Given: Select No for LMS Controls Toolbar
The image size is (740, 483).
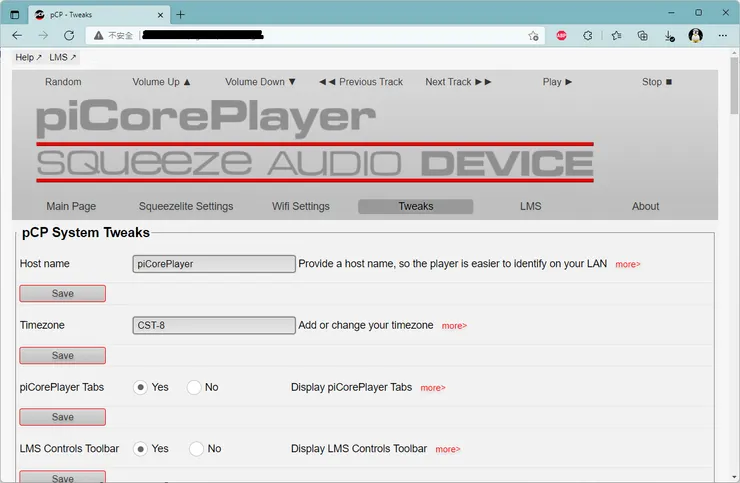Looking at the screenshot, I should coord(196,449).
